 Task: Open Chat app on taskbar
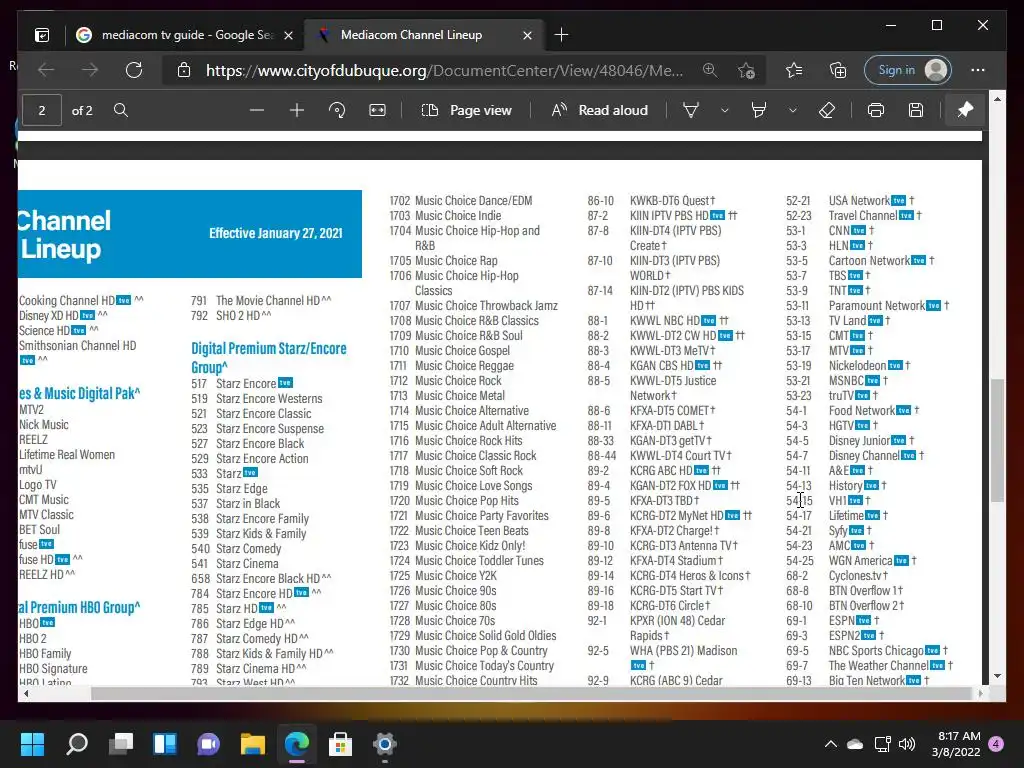208,744
